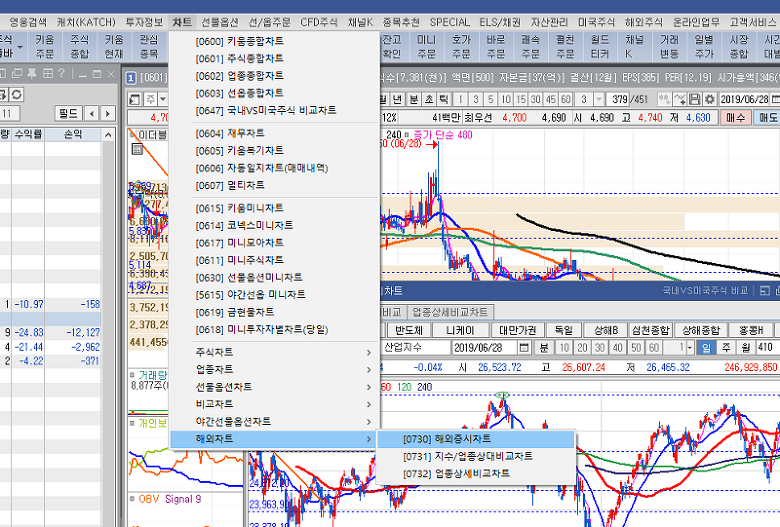The height and width of the screenshot is (527, 780).
Task: Open the interval dropdown showing 1 in overseas chart
Action: [x=690, y=347]
